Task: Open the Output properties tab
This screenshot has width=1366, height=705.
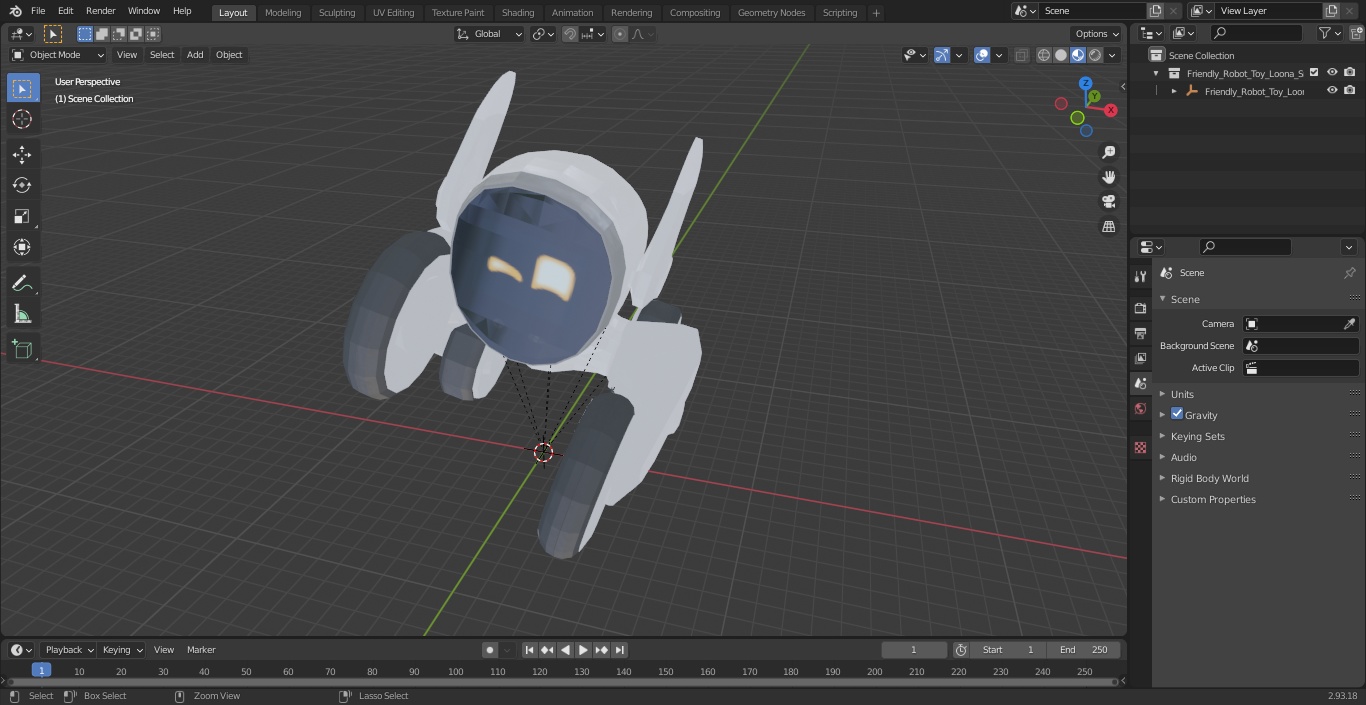Action: click(1140, 333)
